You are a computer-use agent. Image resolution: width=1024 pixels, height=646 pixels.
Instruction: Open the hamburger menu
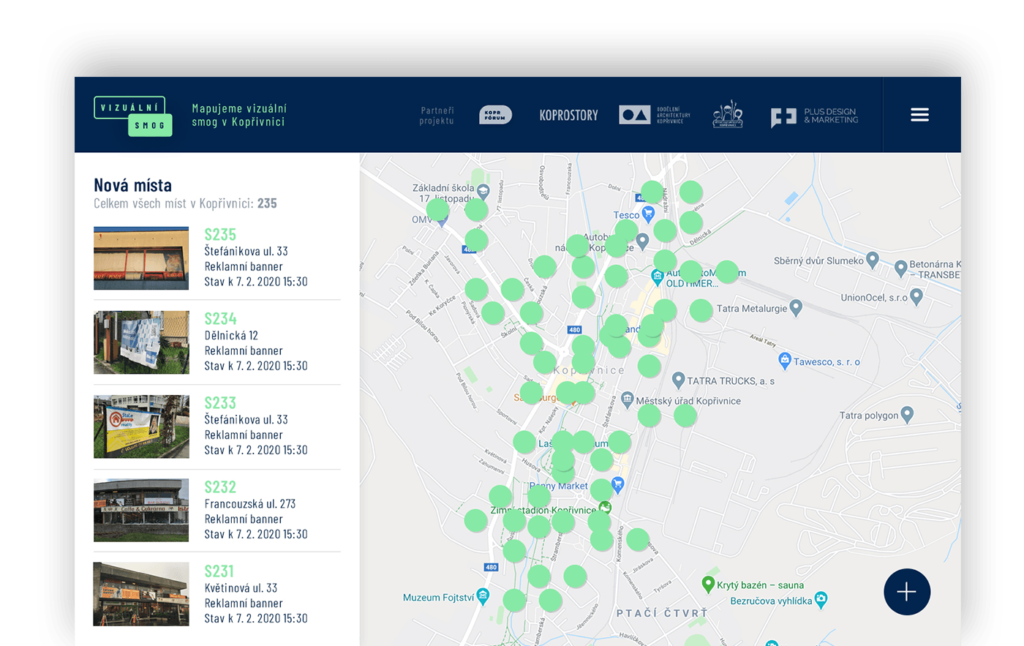tap(920, 115)
